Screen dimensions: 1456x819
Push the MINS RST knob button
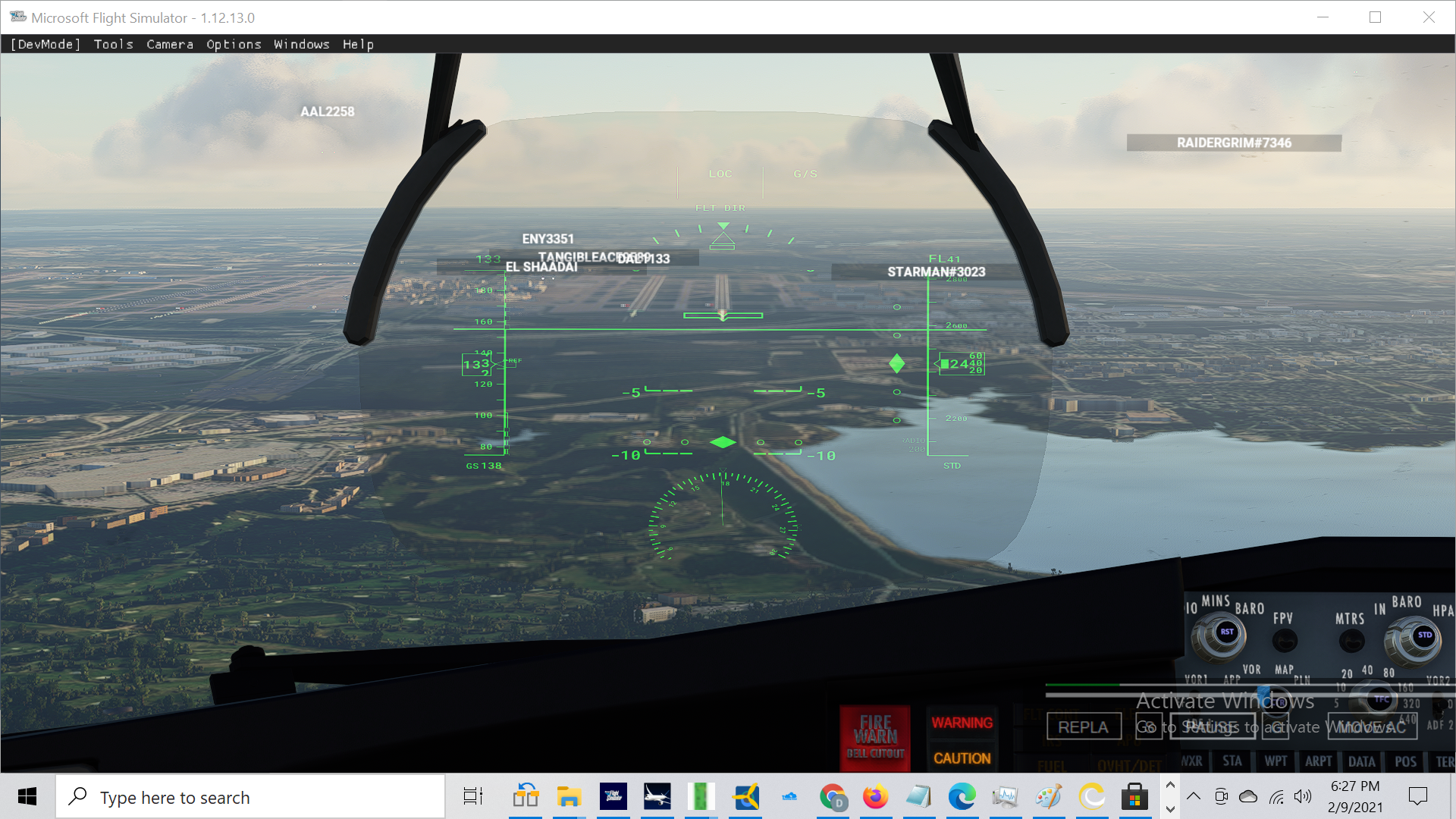click(1226, 632)
